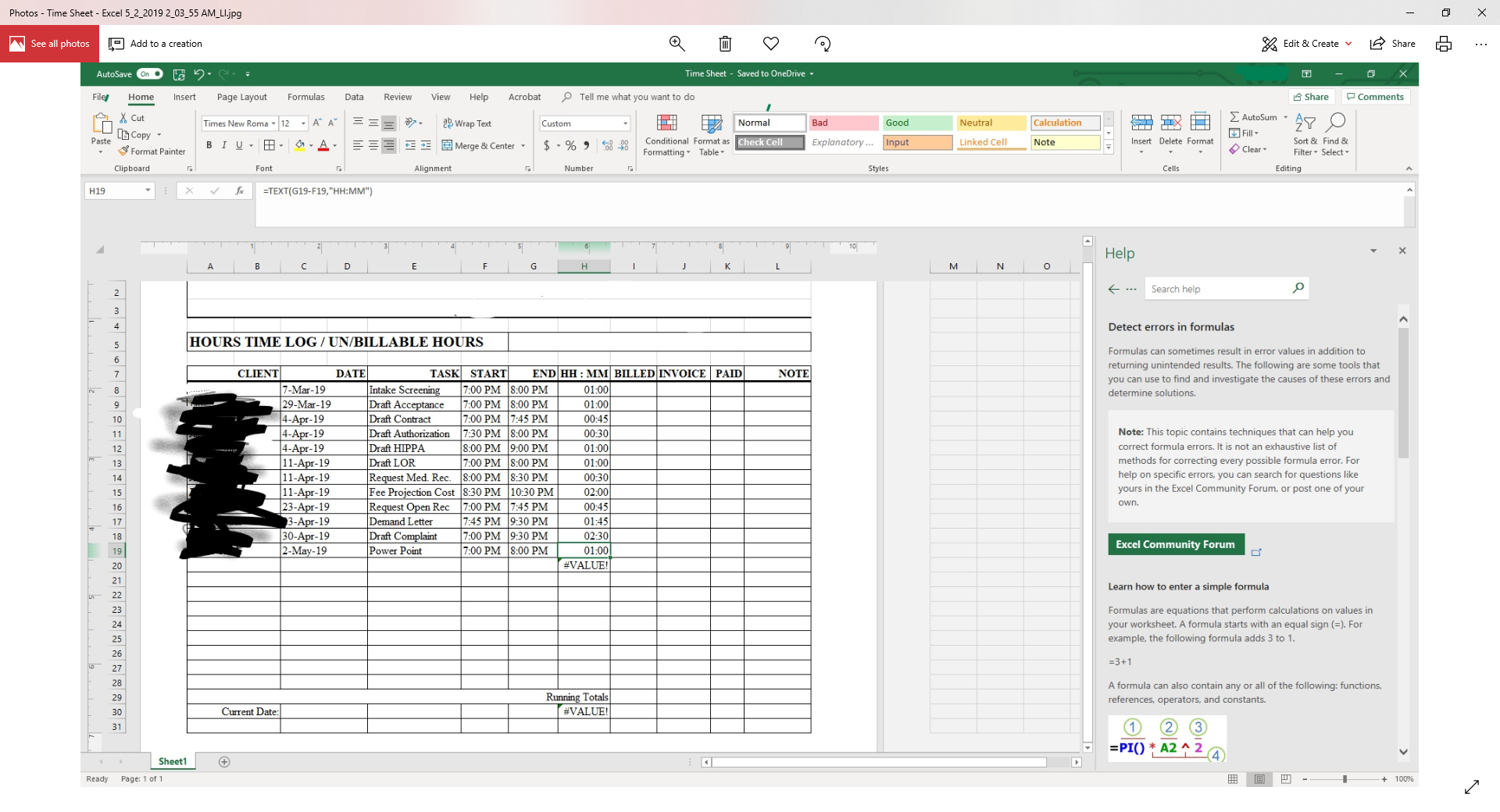Open the Insert ribbon tab
This screenshot has height=812, width=1500.
click(184, 97)
